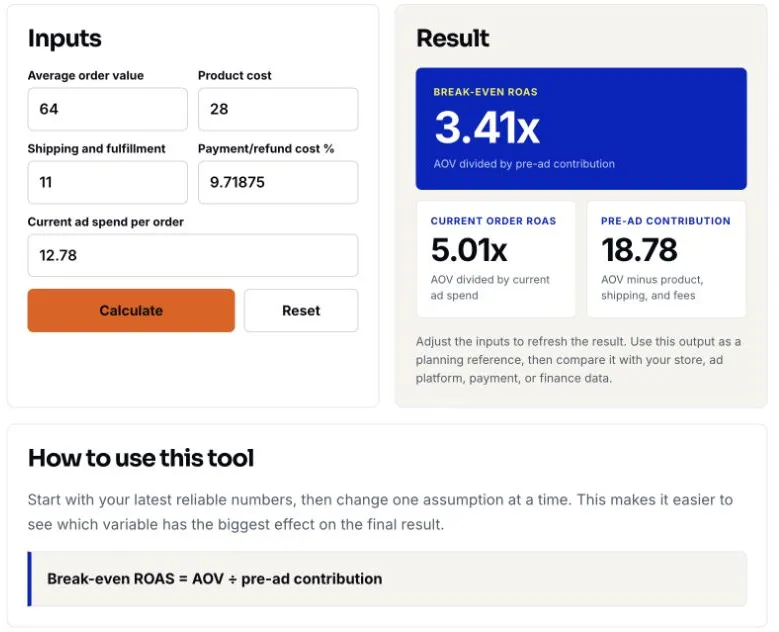Viewport: 779px width, 632px height.
Task: Click the Result heading
Action: (453, 38)
